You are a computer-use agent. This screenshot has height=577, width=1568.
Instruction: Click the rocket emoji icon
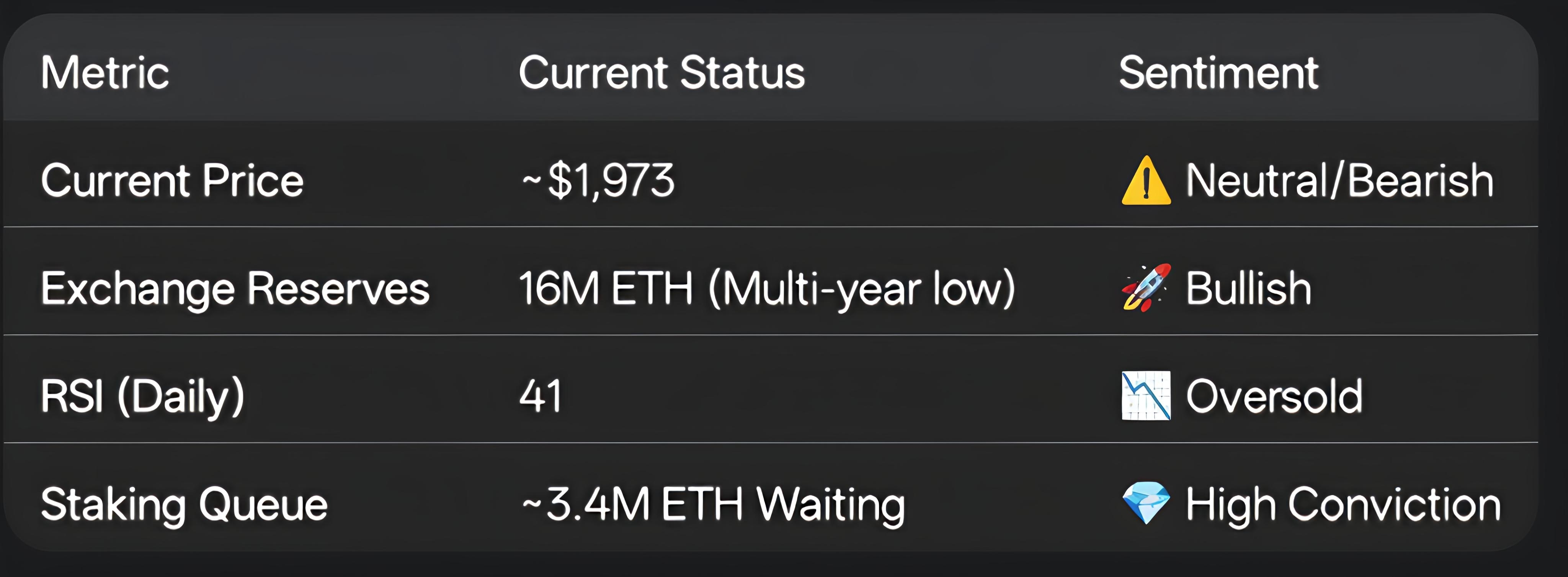pos(1145,288)
